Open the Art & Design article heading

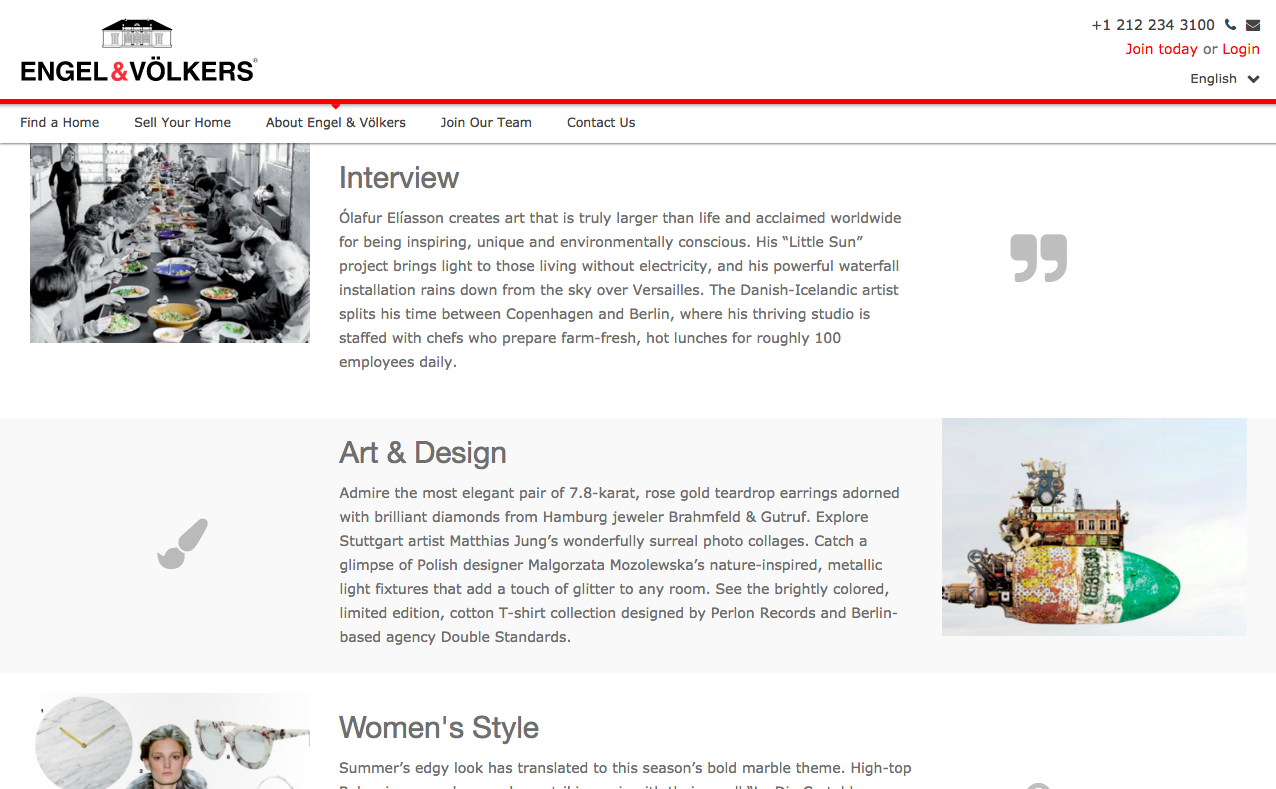click(x=423, y=453)
